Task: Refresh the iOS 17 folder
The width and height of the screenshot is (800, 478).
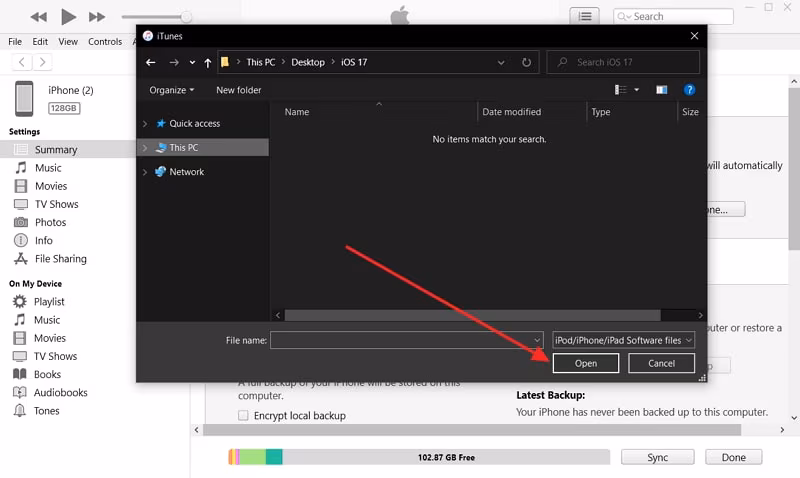Action: click(527, 62)
